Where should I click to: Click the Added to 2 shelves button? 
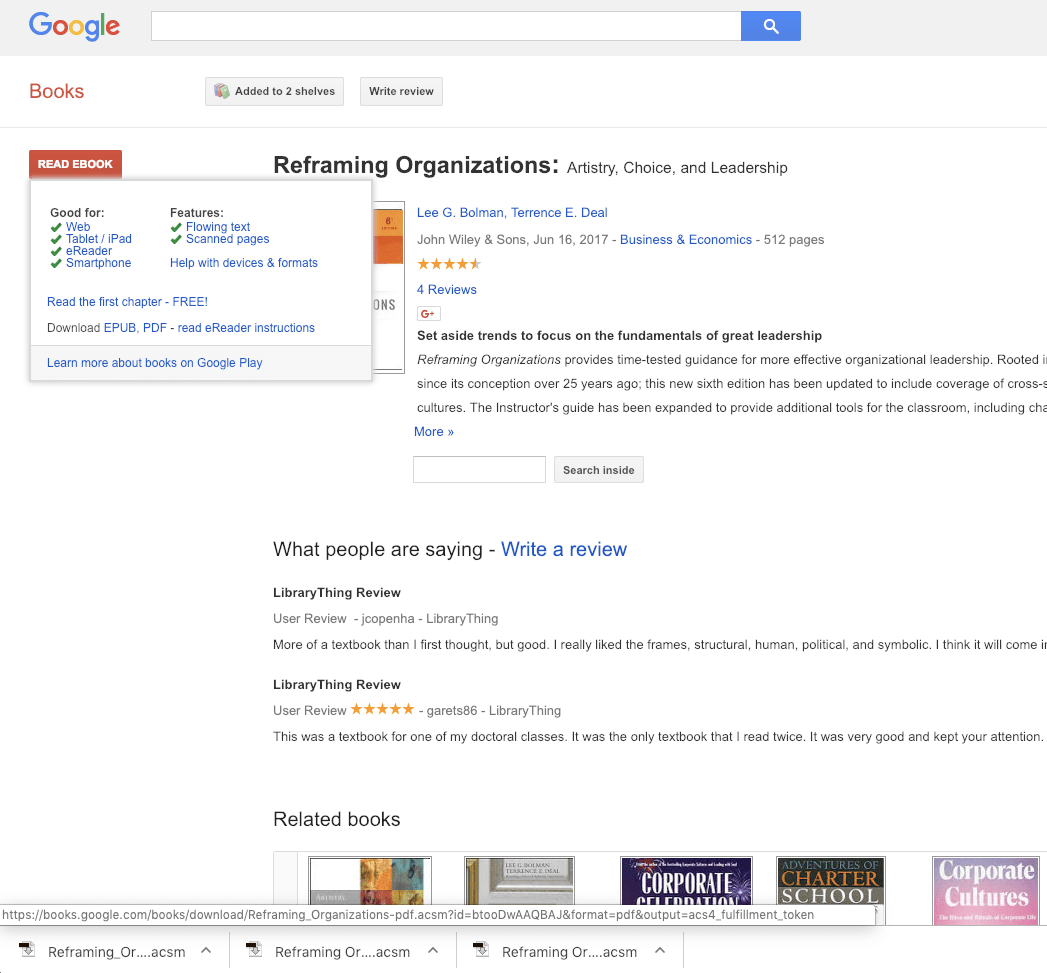pos(274,91)
